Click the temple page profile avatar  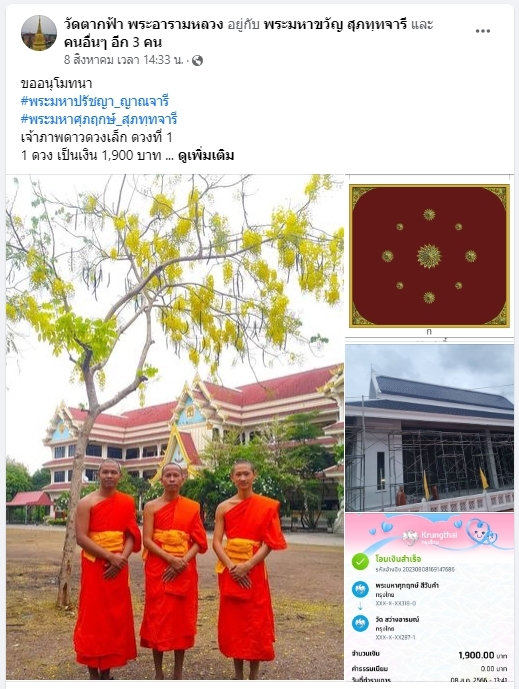pyautogui.click(x=39, y=33)
